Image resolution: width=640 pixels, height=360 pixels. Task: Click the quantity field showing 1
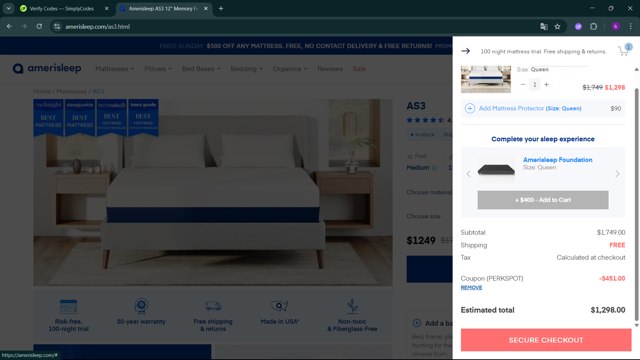[534, 84]
